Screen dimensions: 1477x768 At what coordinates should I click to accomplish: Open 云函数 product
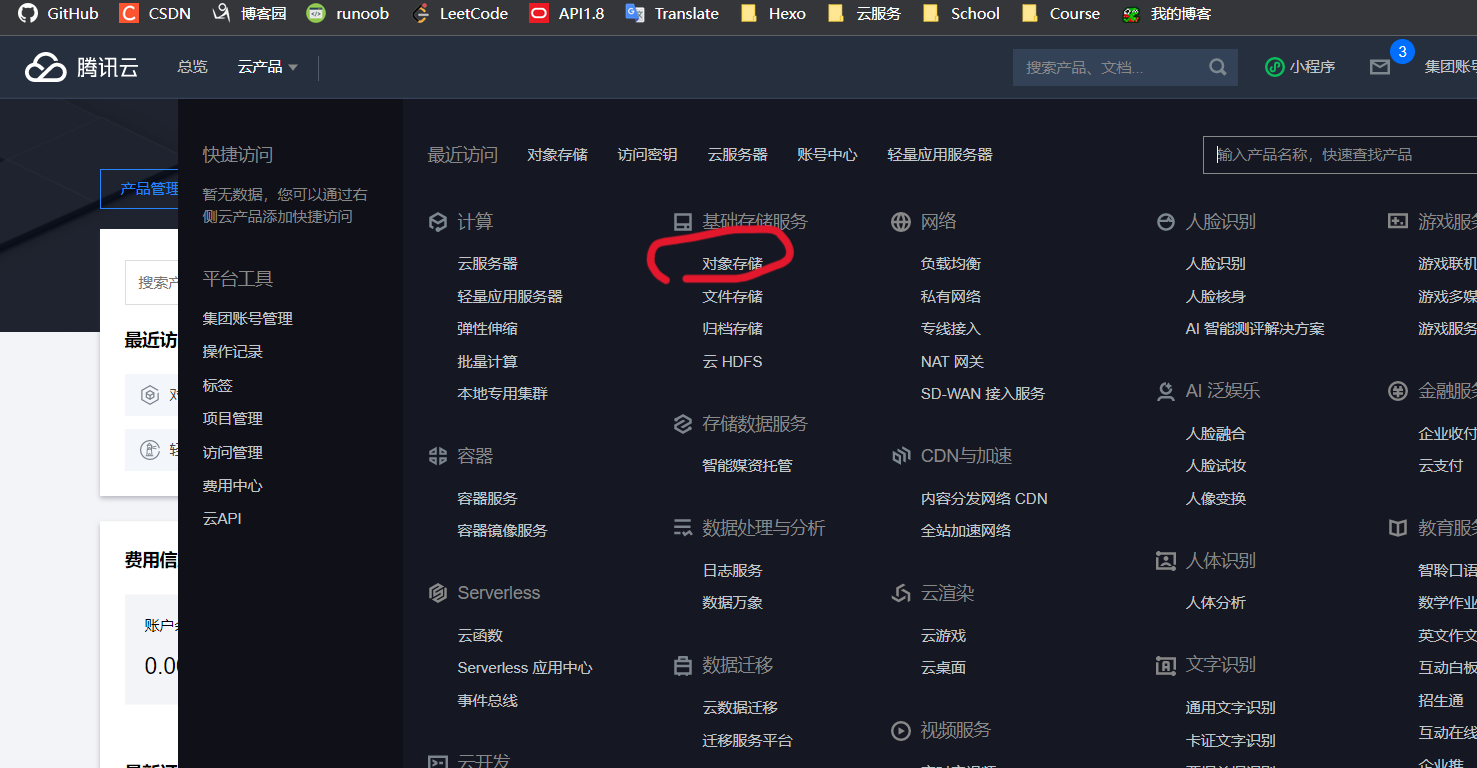coord(480,636)
